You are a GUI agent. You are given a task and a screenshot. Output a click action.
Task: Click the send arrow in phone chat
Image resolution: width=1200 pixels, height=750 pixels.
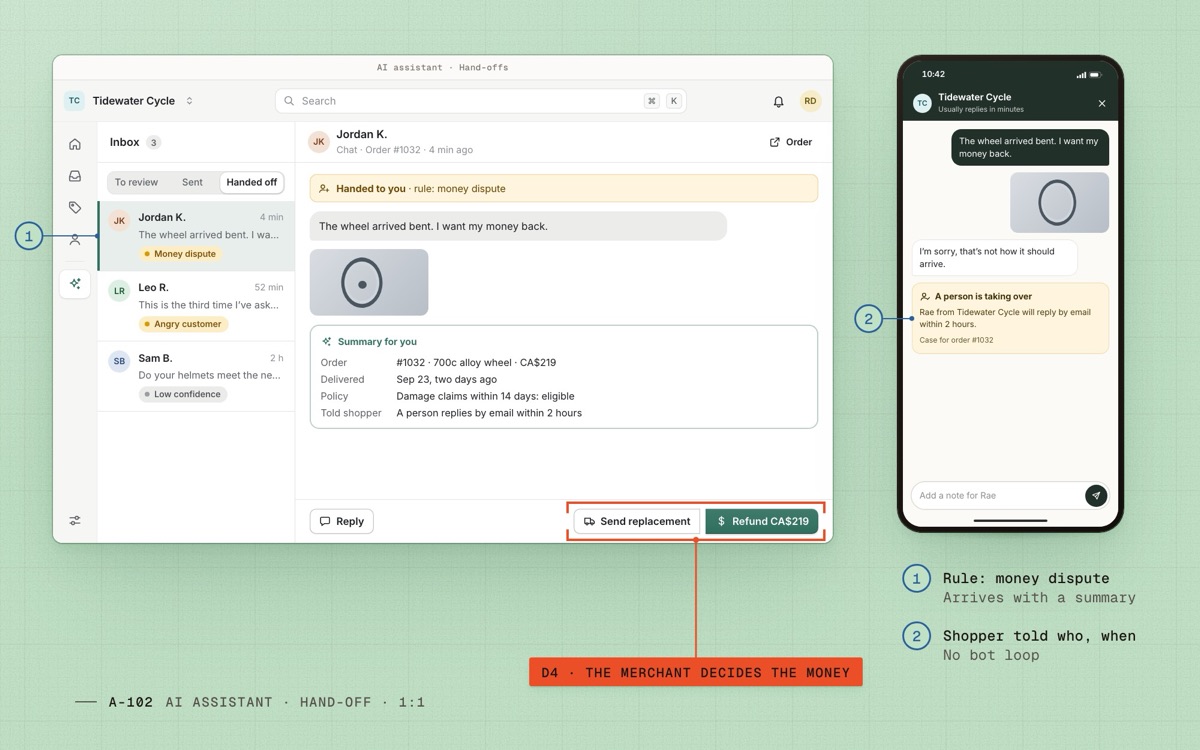1096,495
